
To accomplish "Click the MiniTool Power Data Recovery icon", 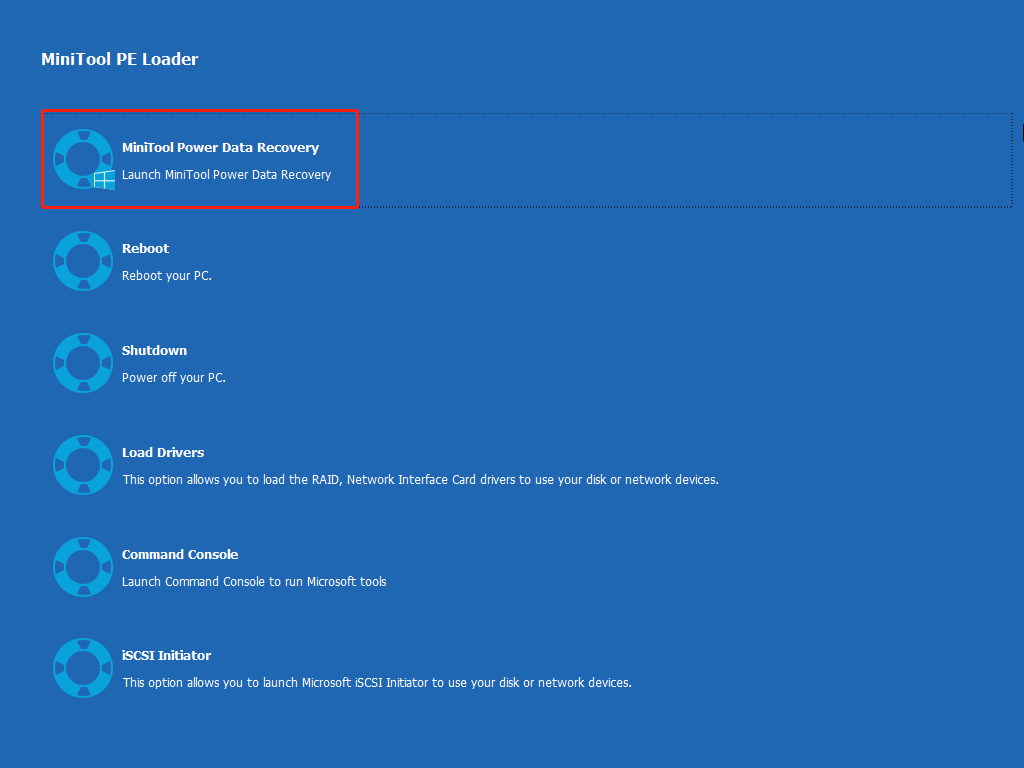I will click(84, 159).
